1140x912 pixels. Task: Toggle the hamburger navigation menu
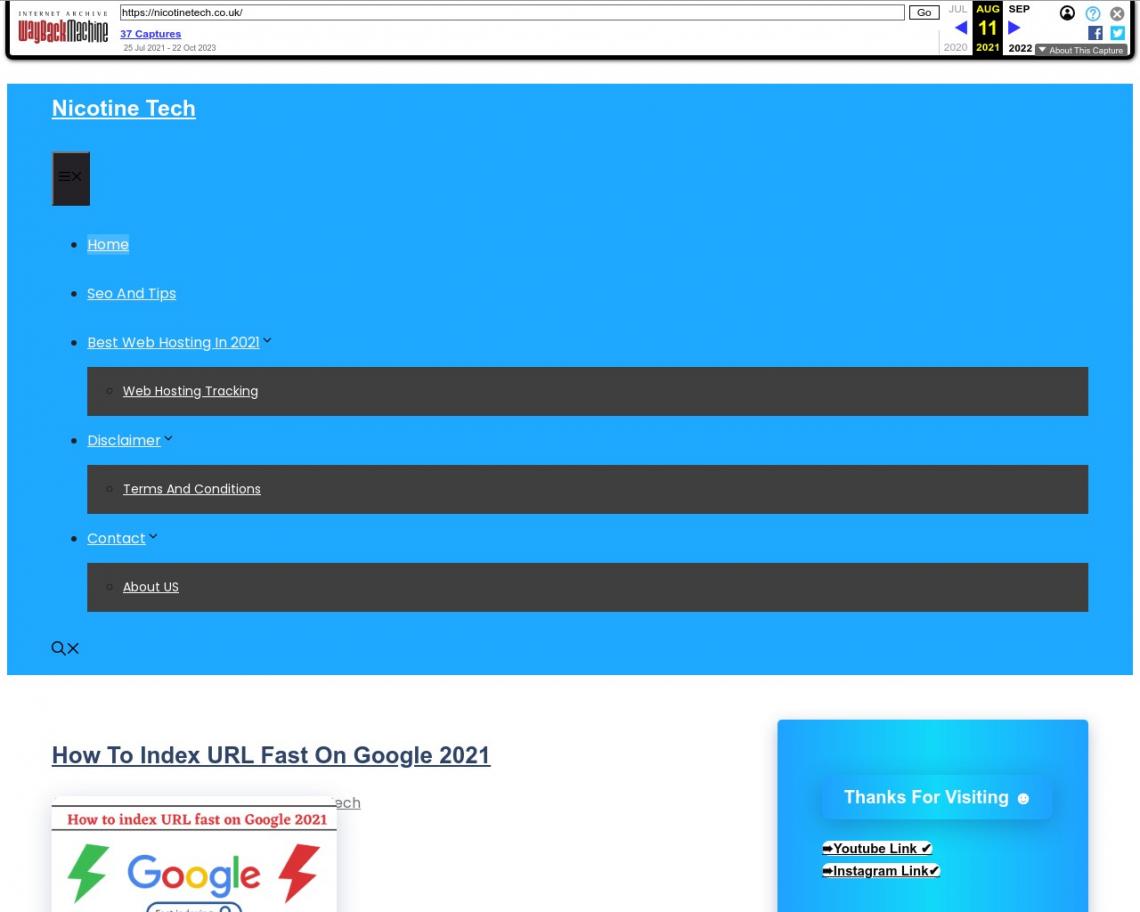click(71, 179)
